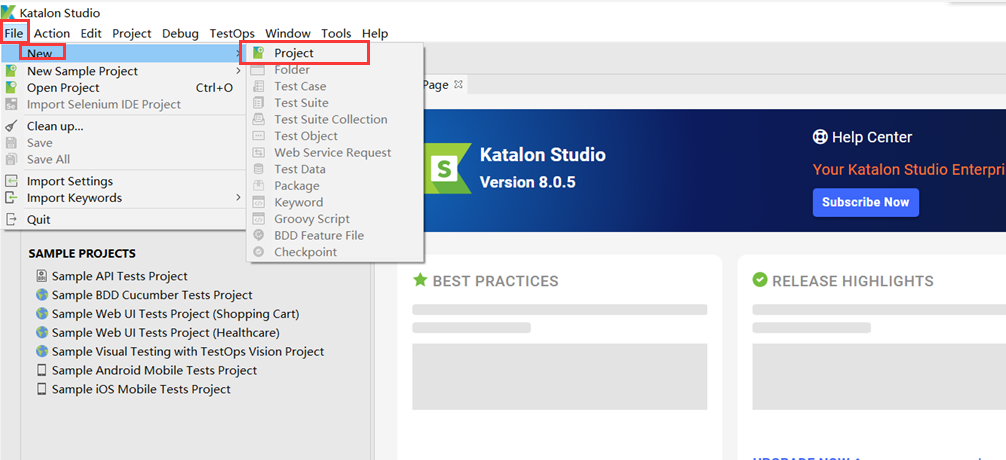Open Sample Android Mobile Tests Project
The image size is (1006, 460).
pos(154,370)
